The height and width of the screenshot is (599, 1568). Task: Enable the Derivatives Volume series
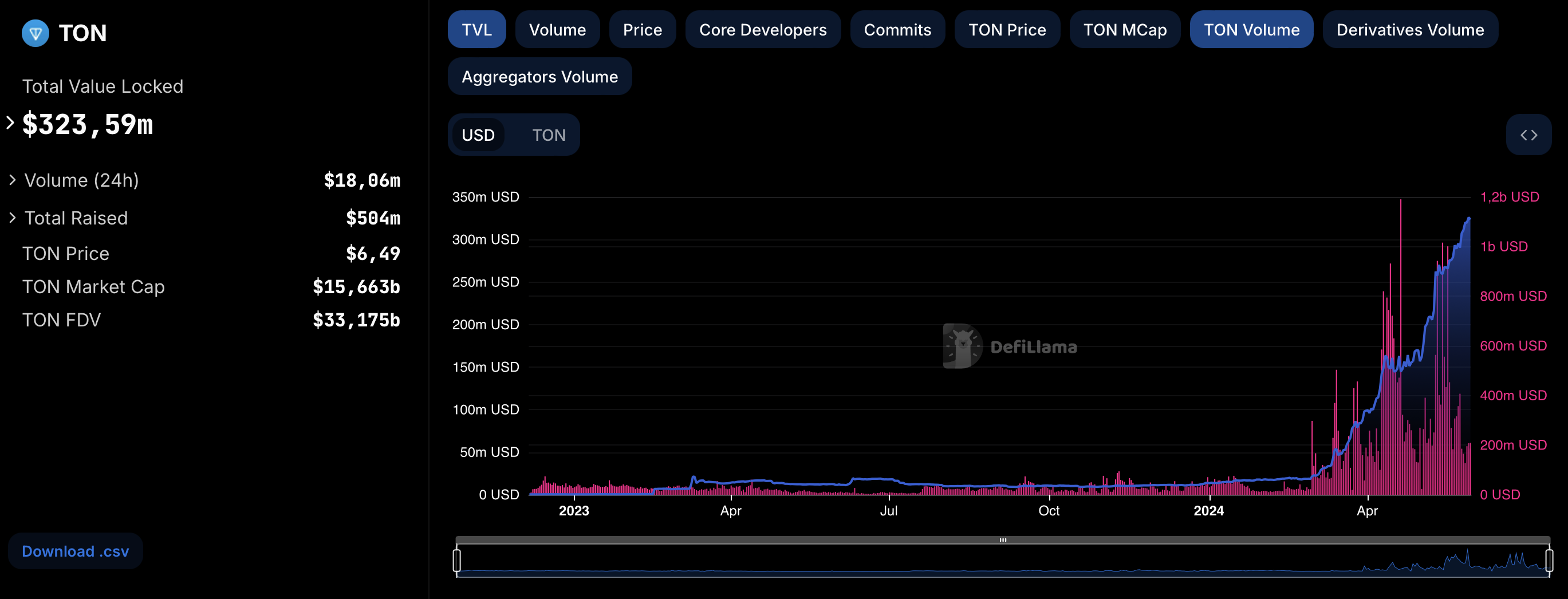(x=1410, y=30)
